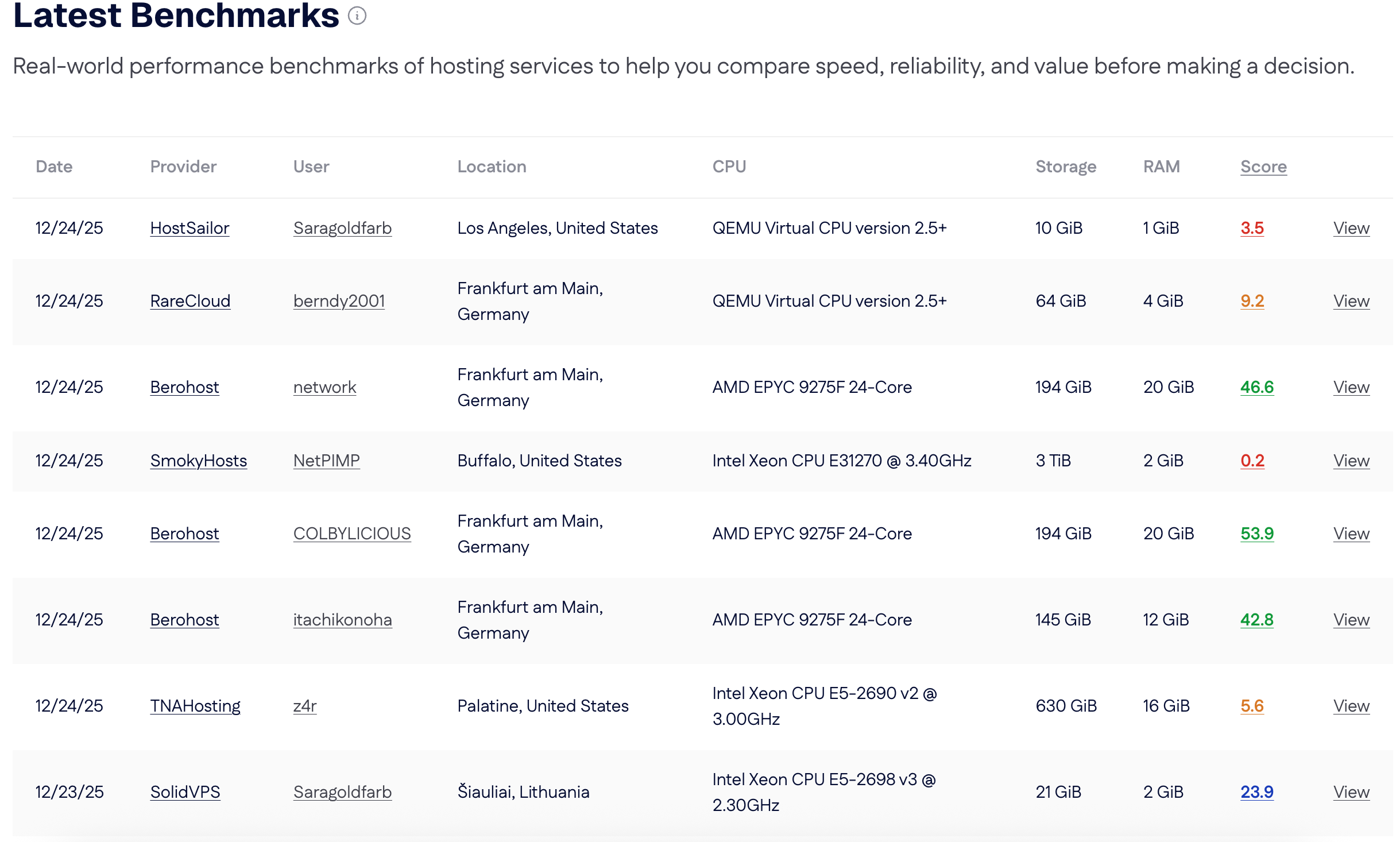Image resolution: width=1400 pixels, height=842 pixels.
Task: Open the 53.9 benchmark score
Action: (x=1256, y=534)
